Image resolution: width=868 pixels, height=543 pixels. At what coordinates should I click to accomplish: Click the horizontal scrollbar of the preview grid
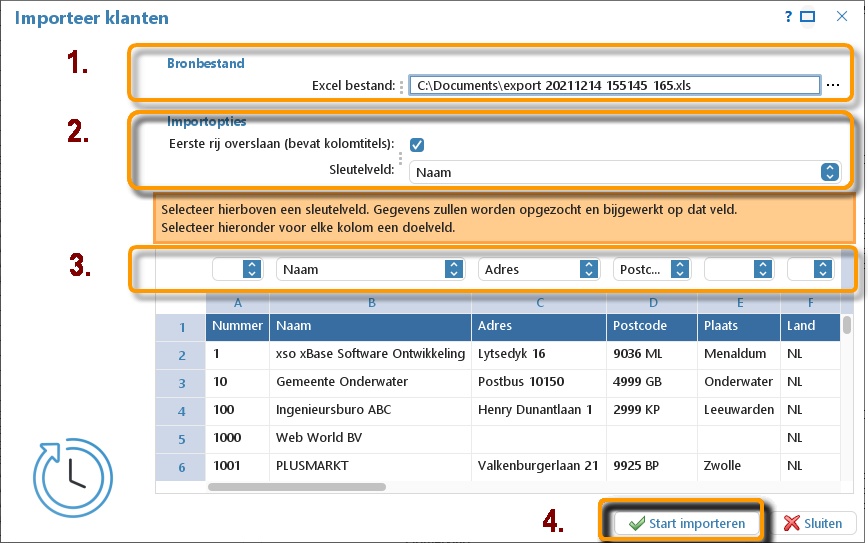pyautogui.click(x=297, y=487)
